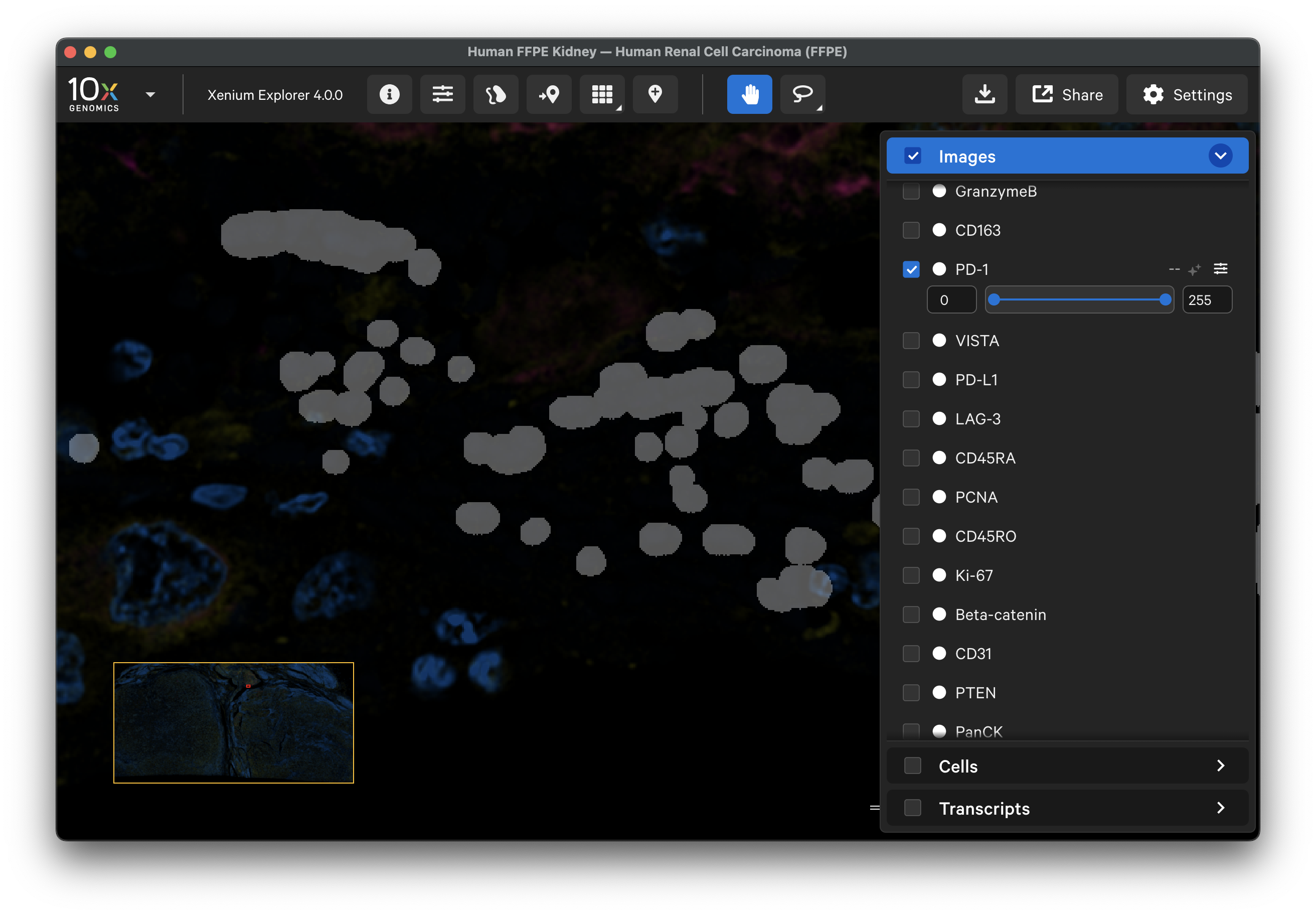1316x915 pixels.
Task: Click the PTEN channel label
Action: pyautogui.click(x=975, y=693)
